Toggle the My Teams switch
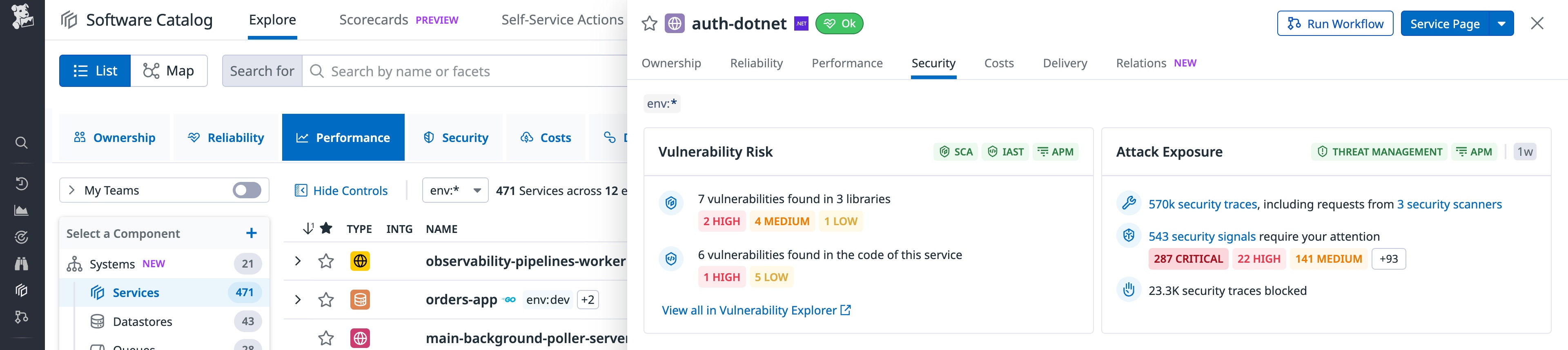The height and width of the screenshot is (350, 1568). point(247,190)
